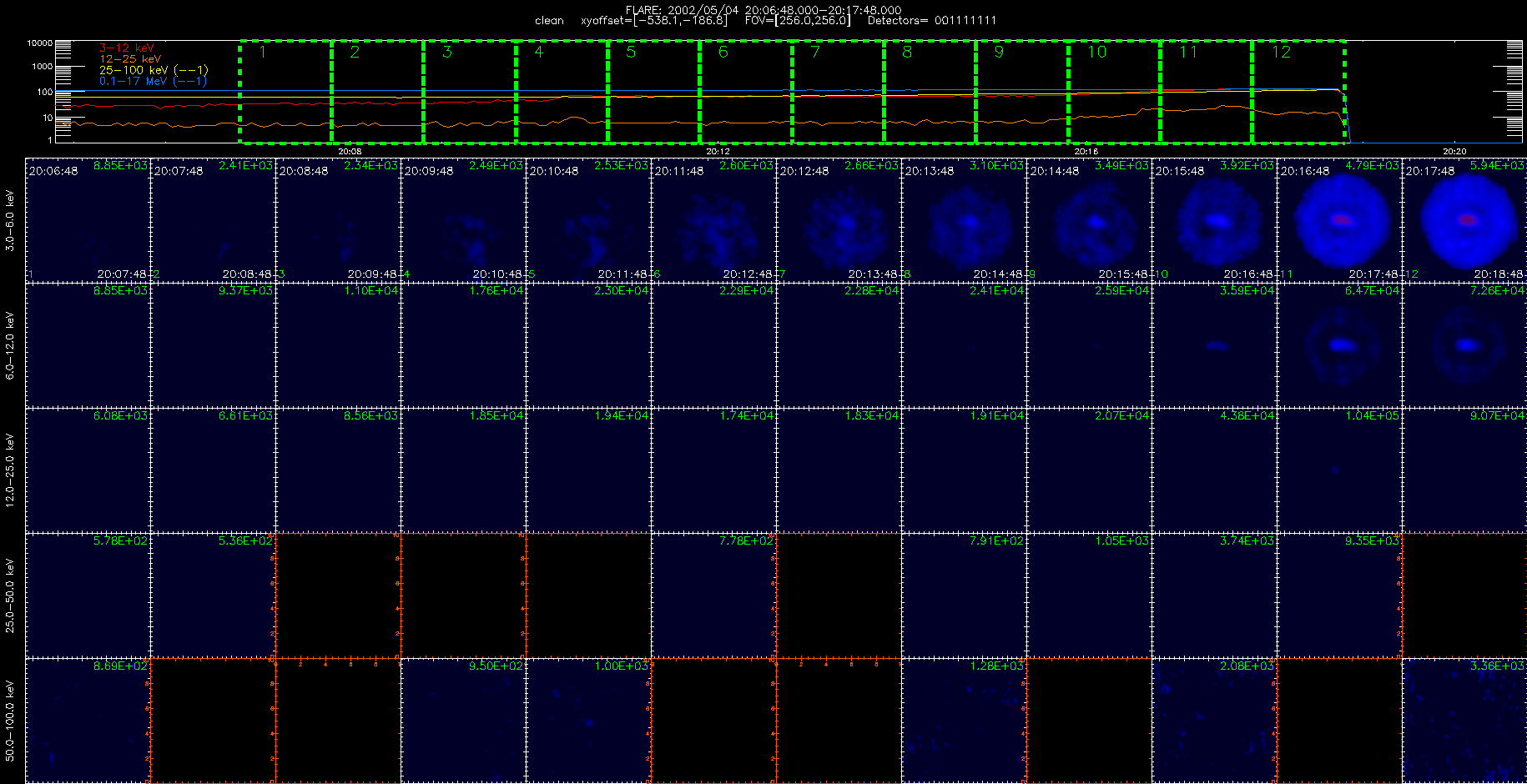Click interval 12 box in the light curve

(1298, 92)
